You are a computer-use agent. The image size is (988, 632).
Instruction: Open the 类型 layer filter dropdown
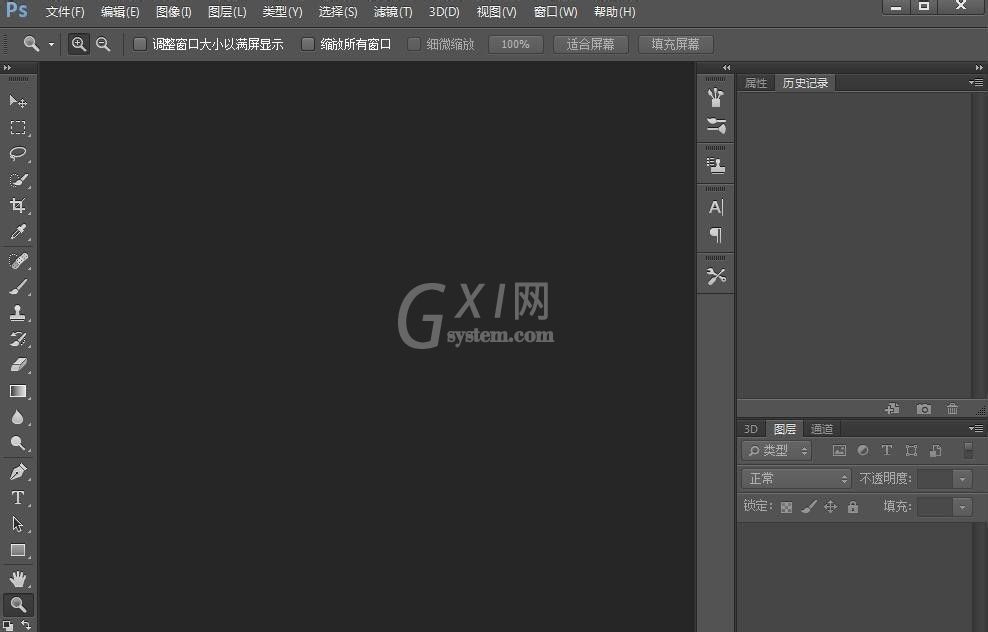point(777,451)
